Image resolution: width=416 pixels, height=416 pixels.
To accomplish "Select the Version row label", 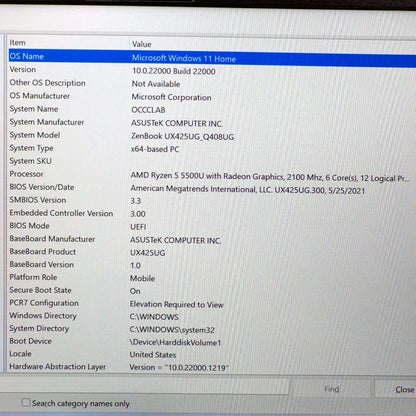I will click(23, 69).
